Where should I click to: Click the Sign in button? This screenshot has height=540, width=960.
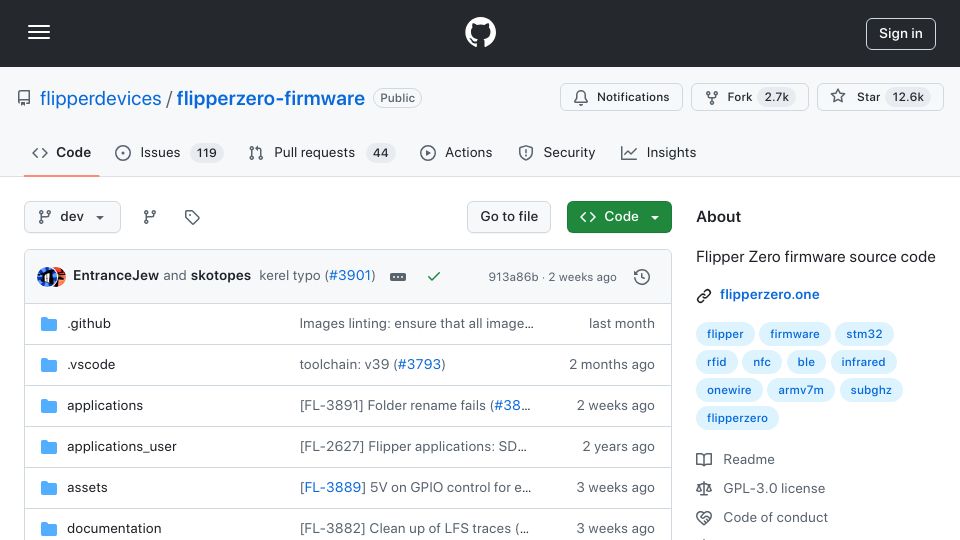click(901, 34)
